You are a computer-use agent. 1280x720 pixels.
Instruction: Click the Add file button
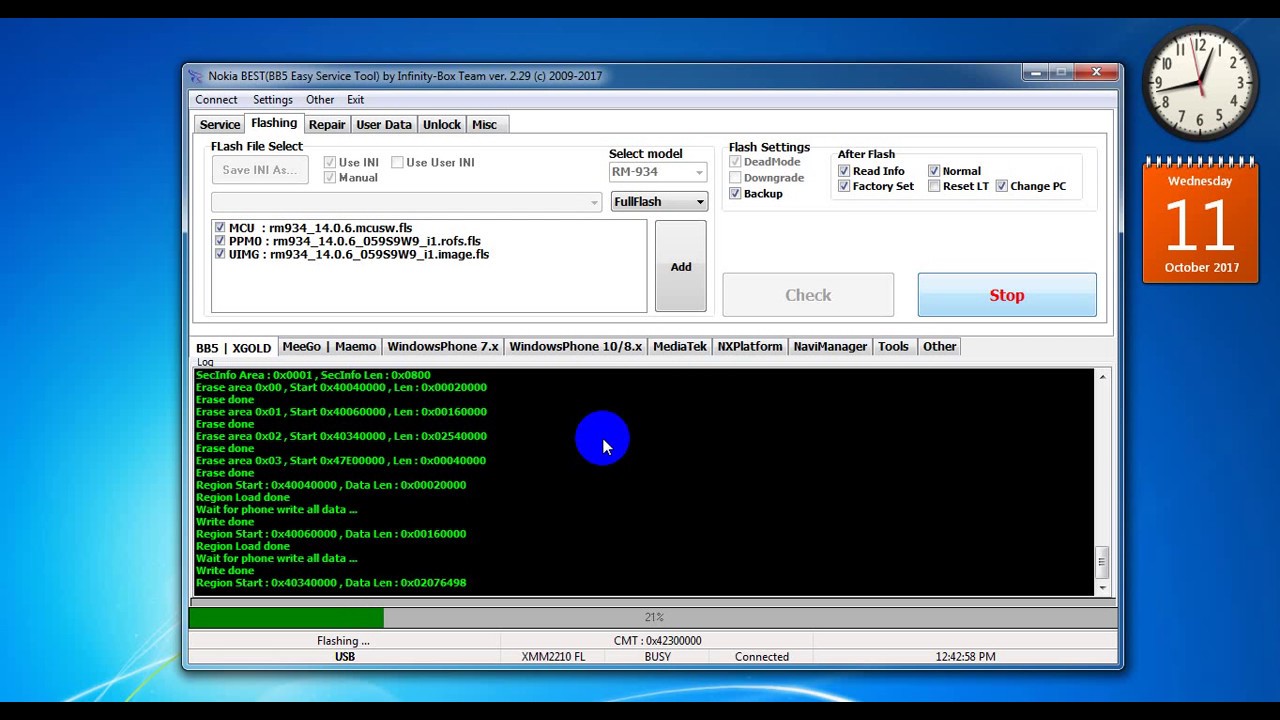click(681, 267)
